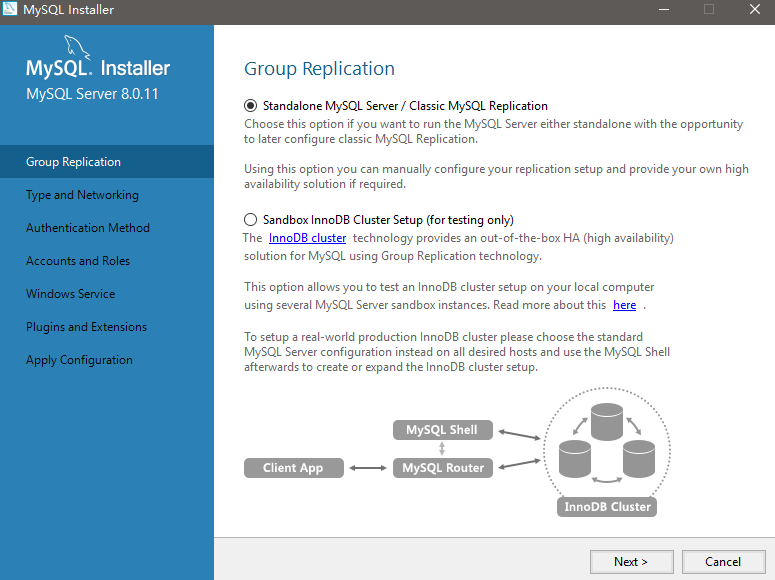Click the 'Group Replication' page heading
The height and width of the screenshot is (580, 775).
(319, 69)
